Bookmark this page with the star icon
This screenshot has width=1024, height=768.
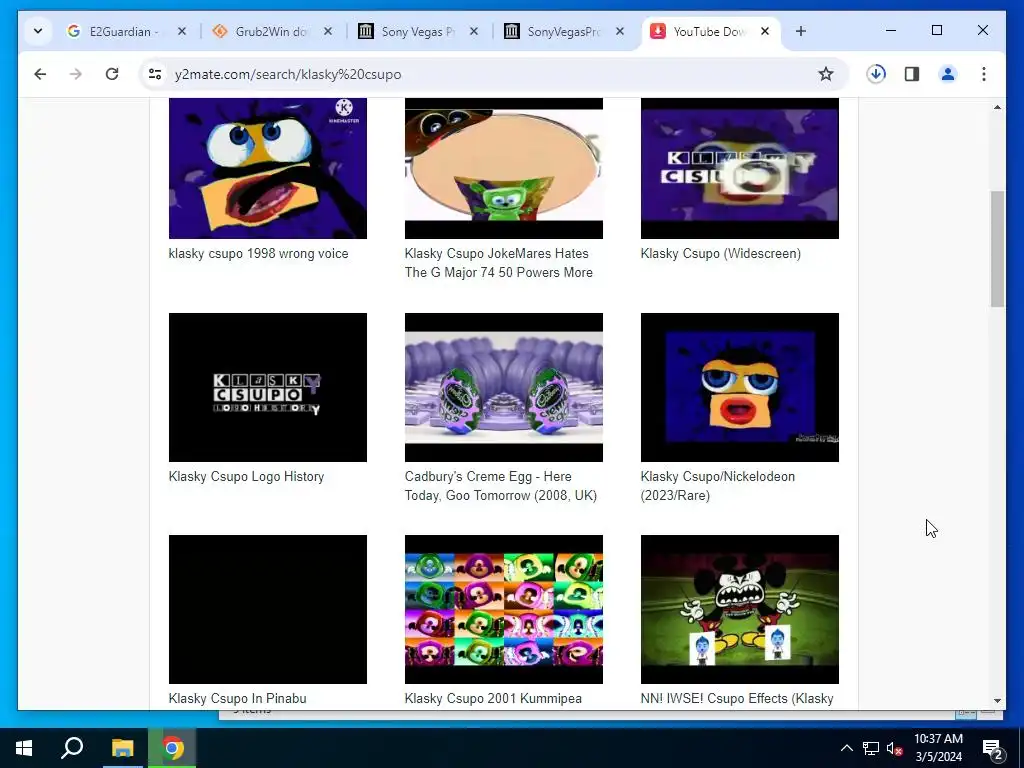(826, 74)
